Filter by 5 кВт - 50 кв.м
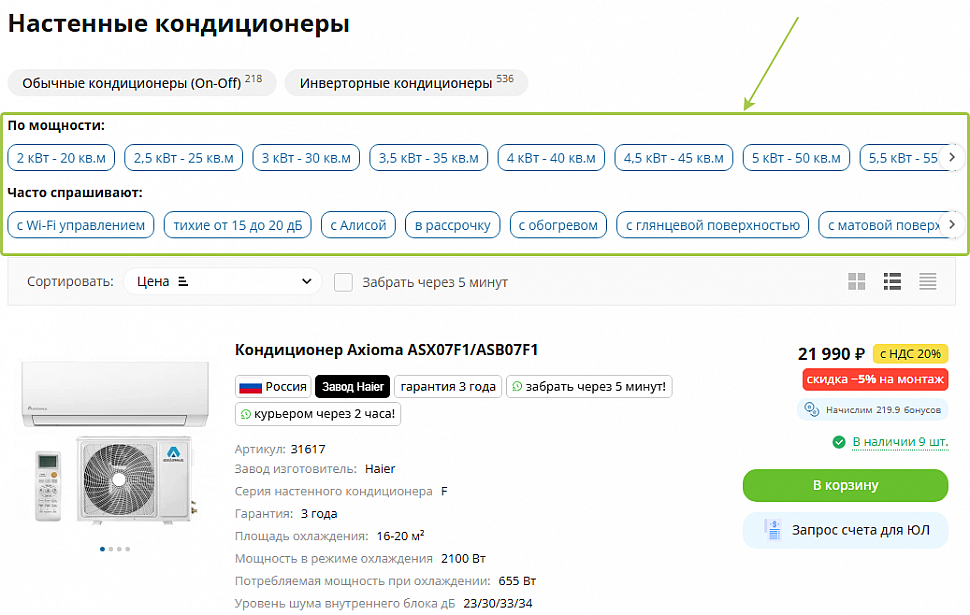970x615 pixels. coord(796,158)
